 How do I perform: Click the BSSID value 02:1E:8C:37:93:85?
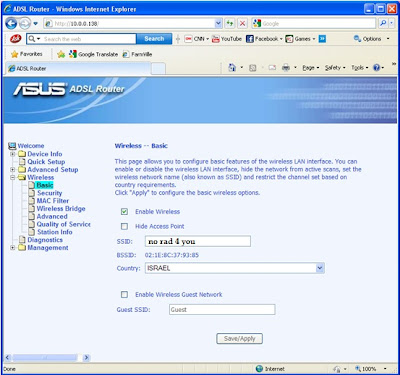[x=172, y=255]
